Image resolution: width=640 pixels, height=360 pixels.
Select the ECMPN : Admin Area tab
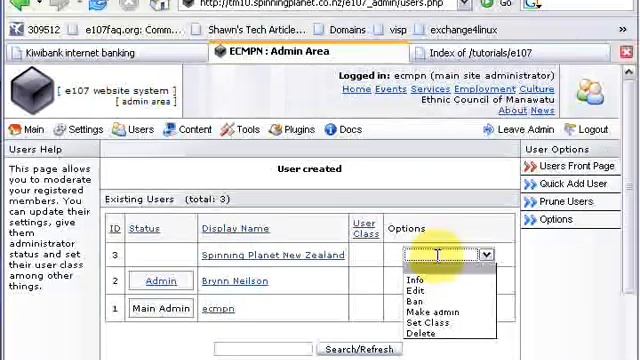309,51
